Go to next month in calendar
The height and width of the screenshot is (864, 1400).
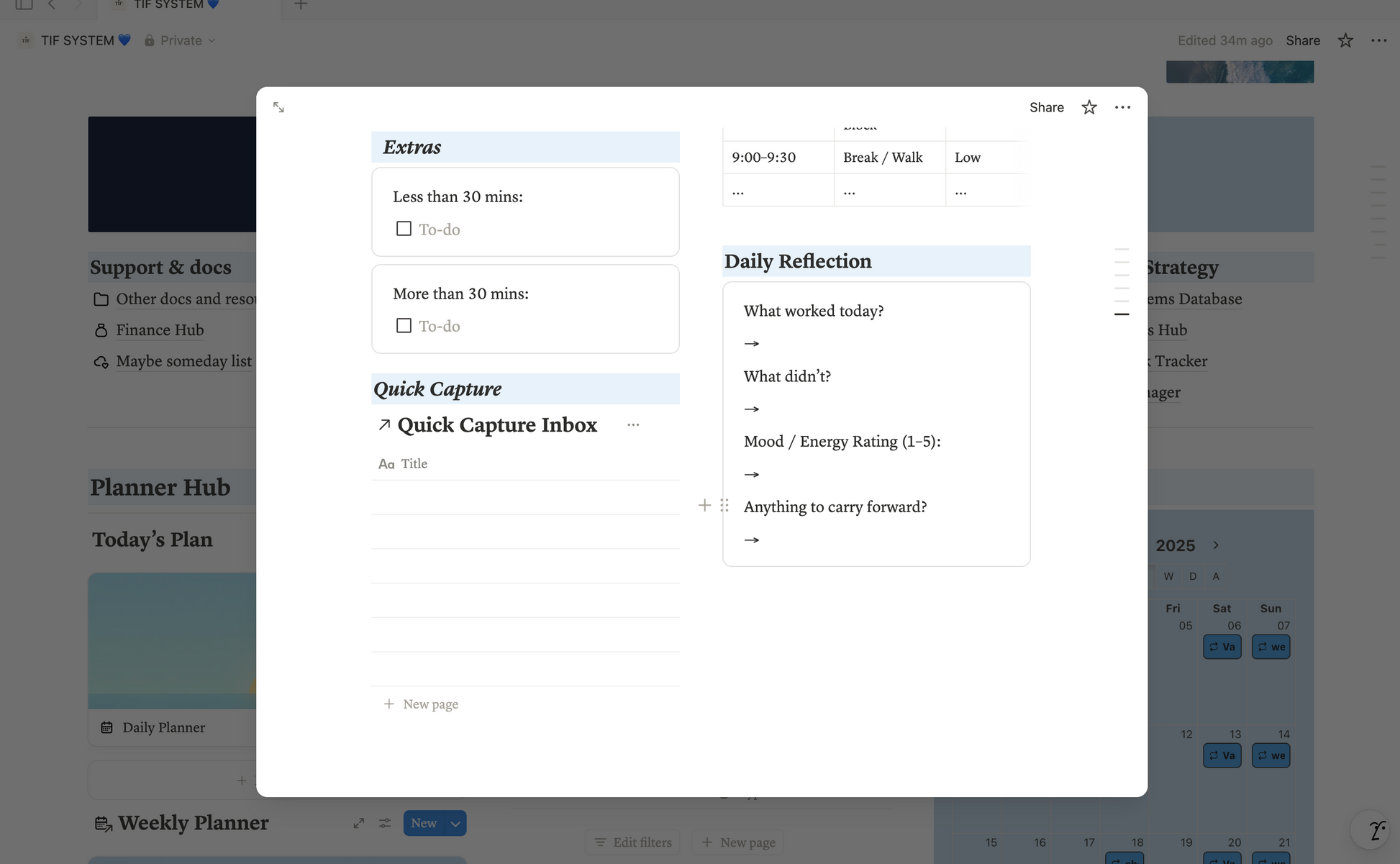pos(1216,545)
